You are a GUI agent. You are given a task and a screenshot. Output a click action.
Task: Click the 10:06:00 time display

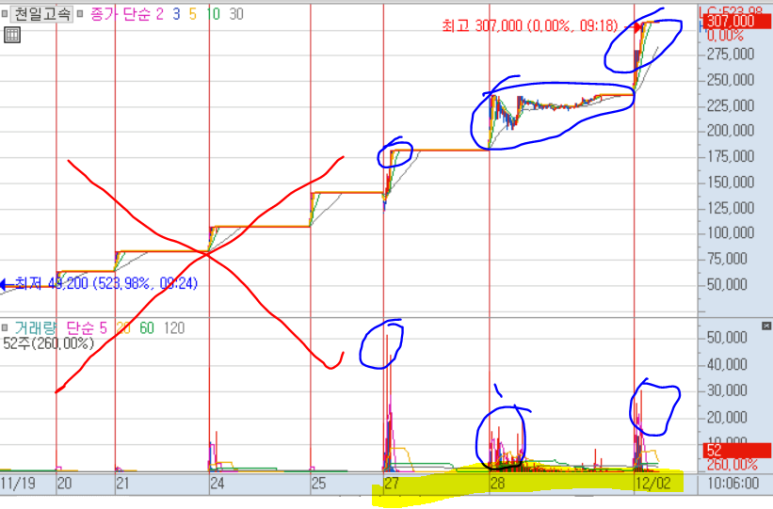pos(733,483)
